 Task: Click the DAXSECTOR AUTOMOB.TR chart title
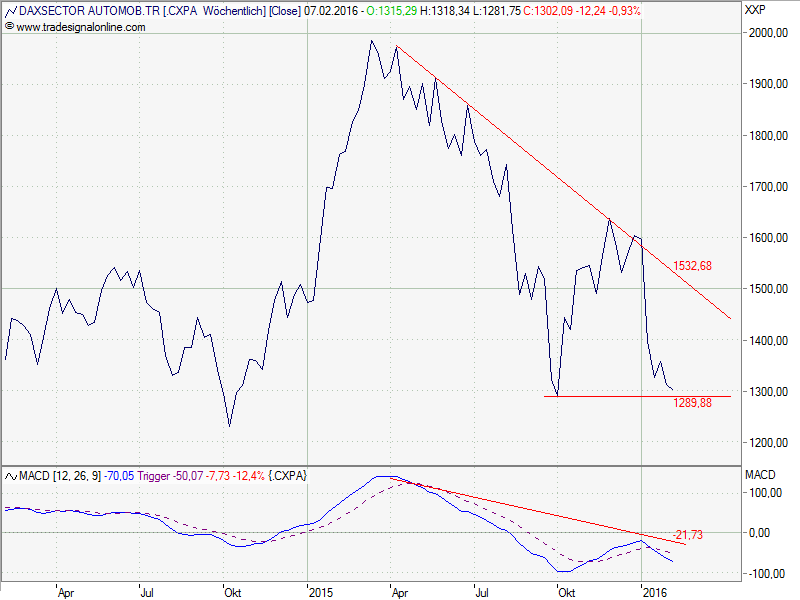point(86,11)
